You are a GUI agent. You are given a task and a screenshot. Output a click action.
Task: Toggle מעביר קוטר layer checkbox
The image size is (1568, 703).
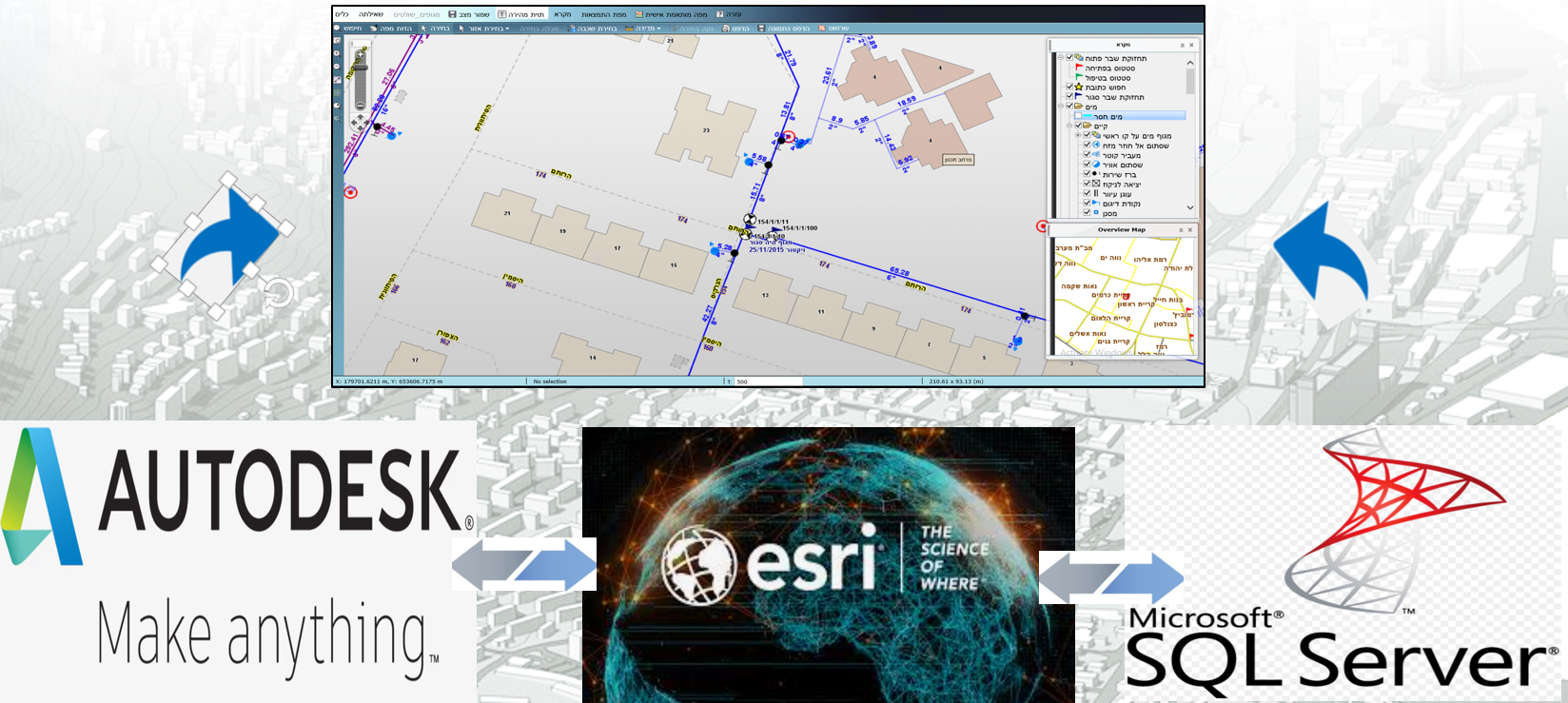[x=1087, y=154]
